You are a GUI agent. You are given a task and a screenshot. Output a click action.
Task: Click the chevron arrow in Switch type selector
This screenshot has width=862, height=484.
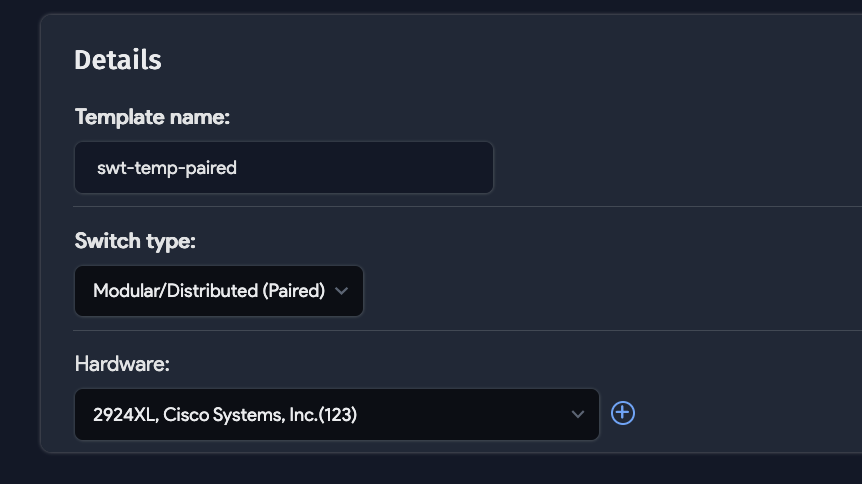click(341, 291)
